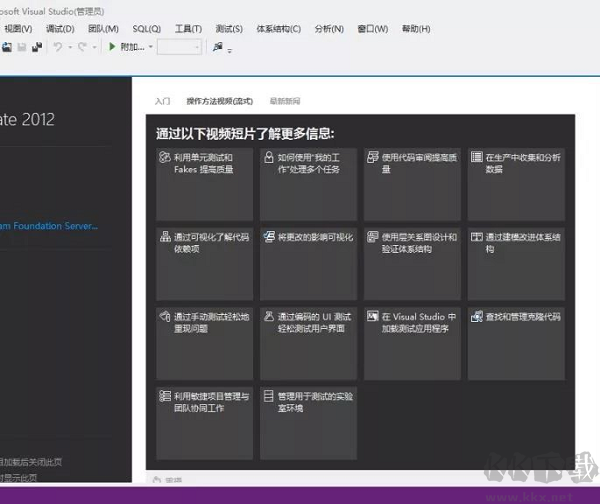Expand the Undo history dropdown arrow
The width and height of the screenshot is (600, 504).
point(69,47)
